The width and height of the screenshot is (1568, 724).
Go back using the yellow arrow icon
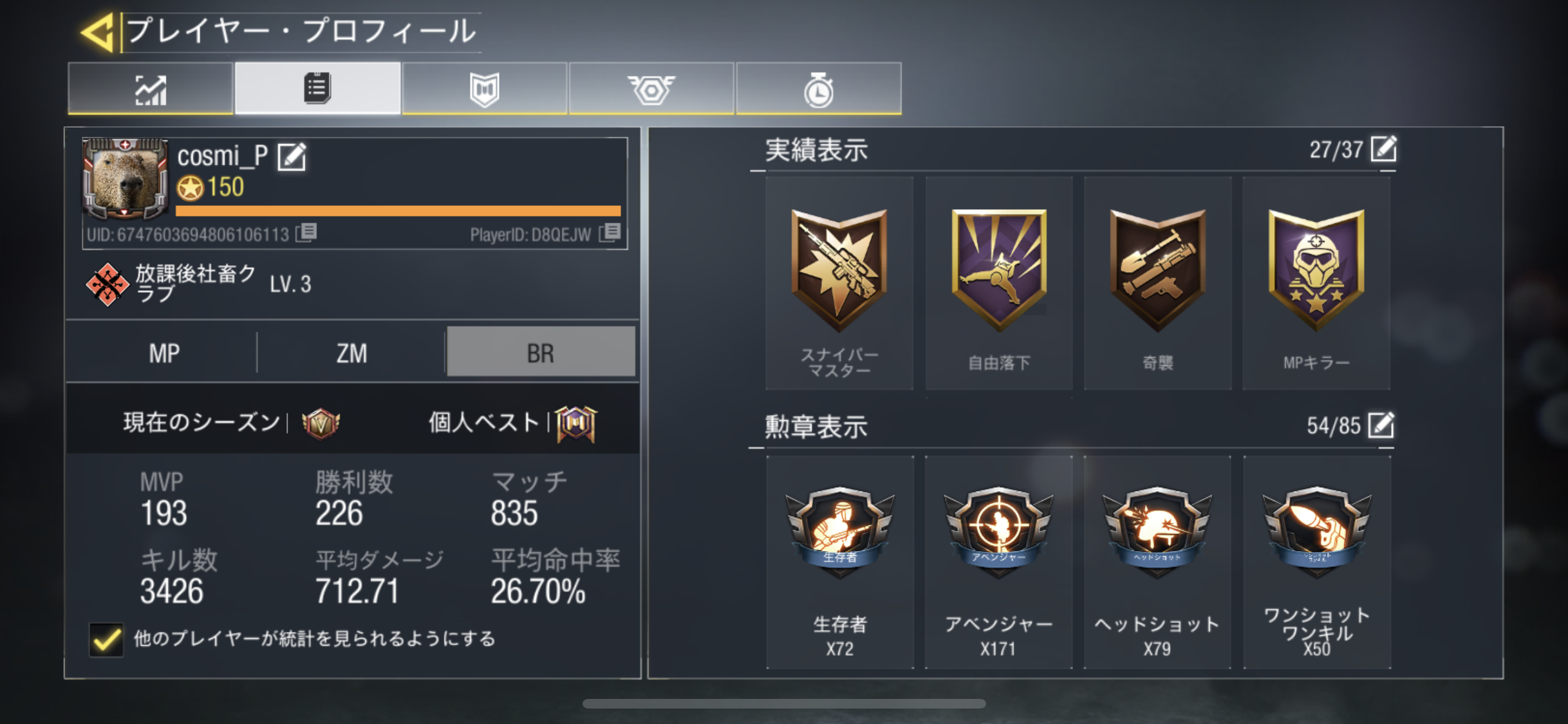click(98, 32)
